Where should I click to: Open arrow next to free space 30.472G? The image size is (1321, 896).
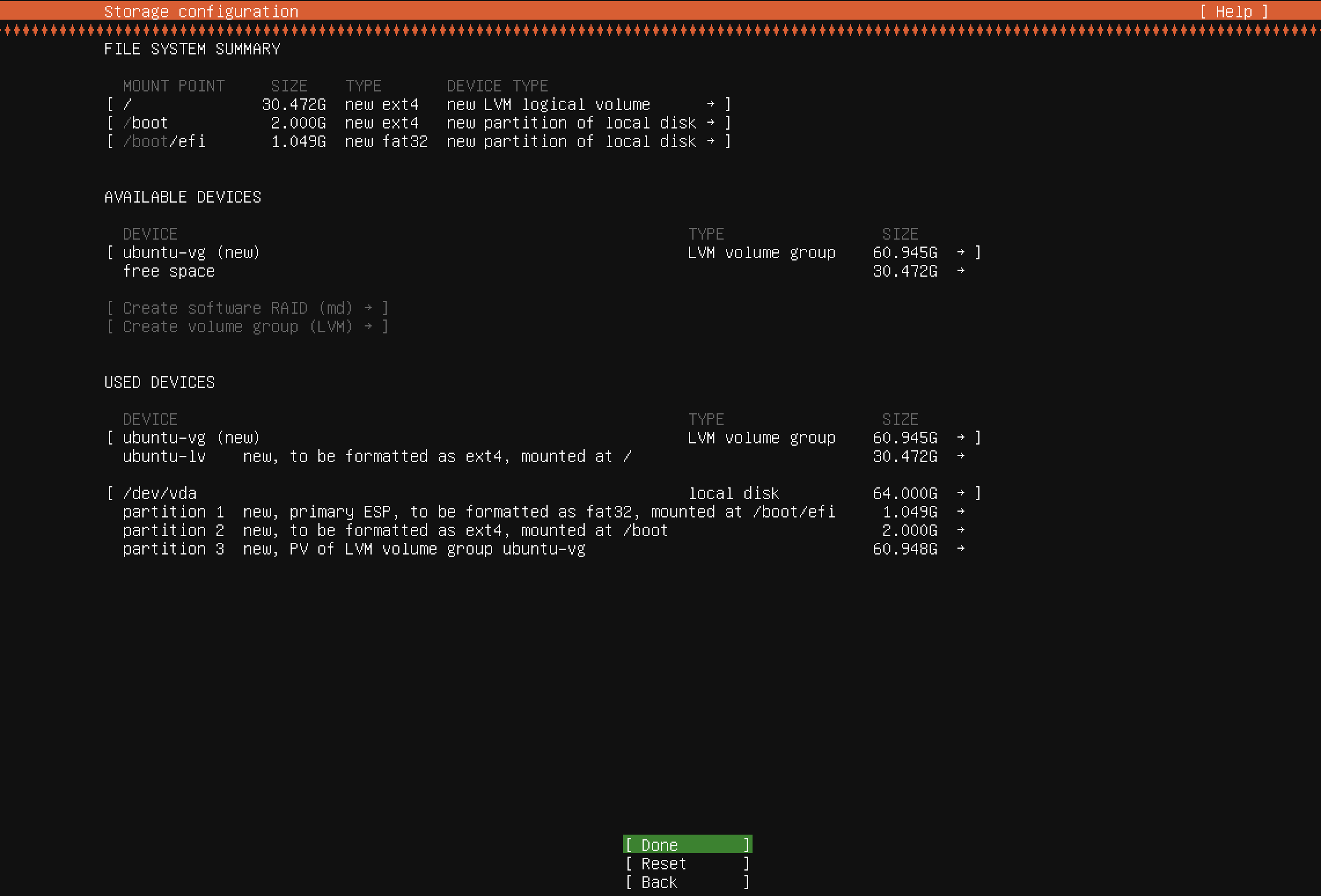coord(961,271)
